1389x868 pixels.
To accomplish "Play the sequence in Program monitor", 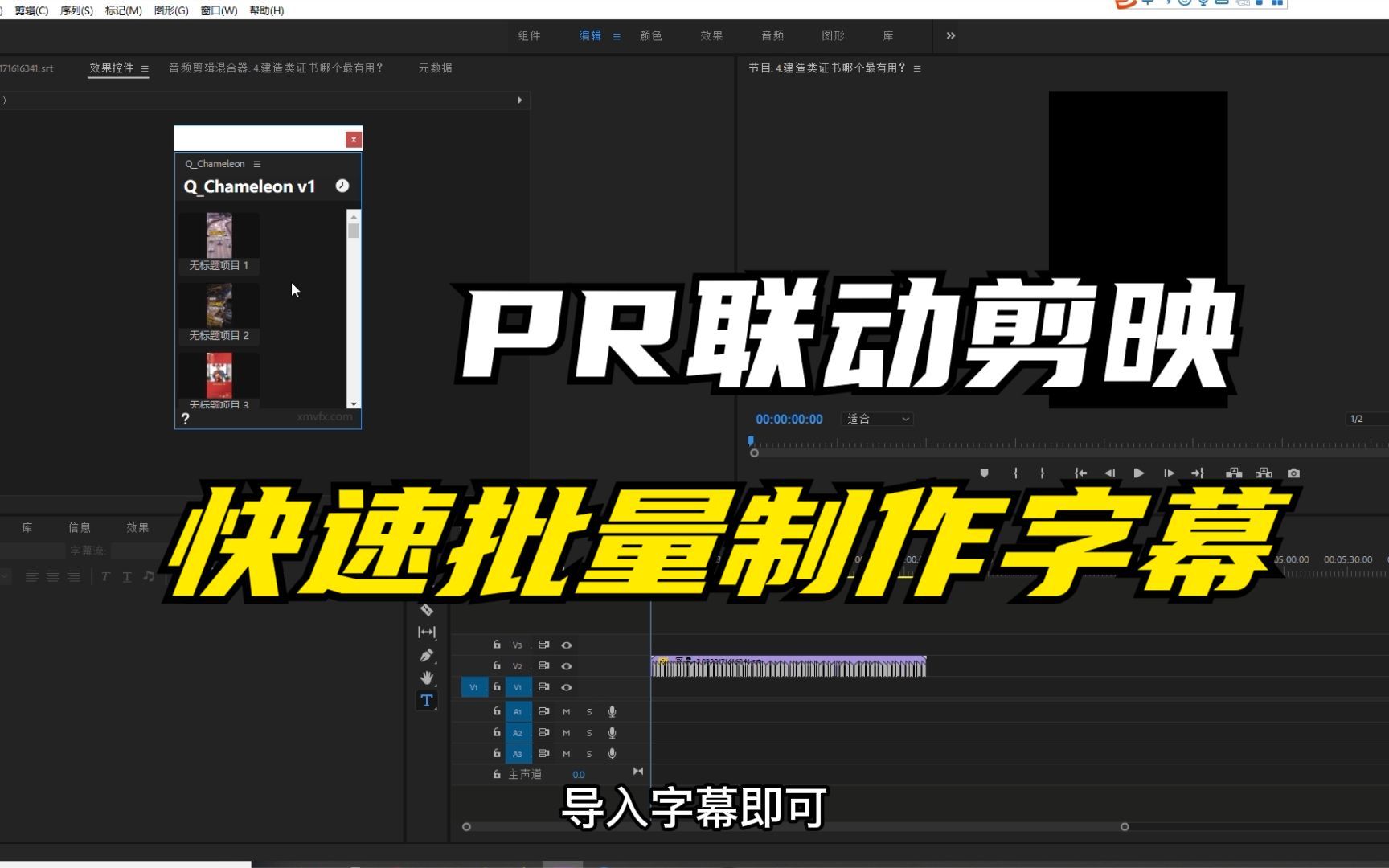I will [x=1139, y=473].
